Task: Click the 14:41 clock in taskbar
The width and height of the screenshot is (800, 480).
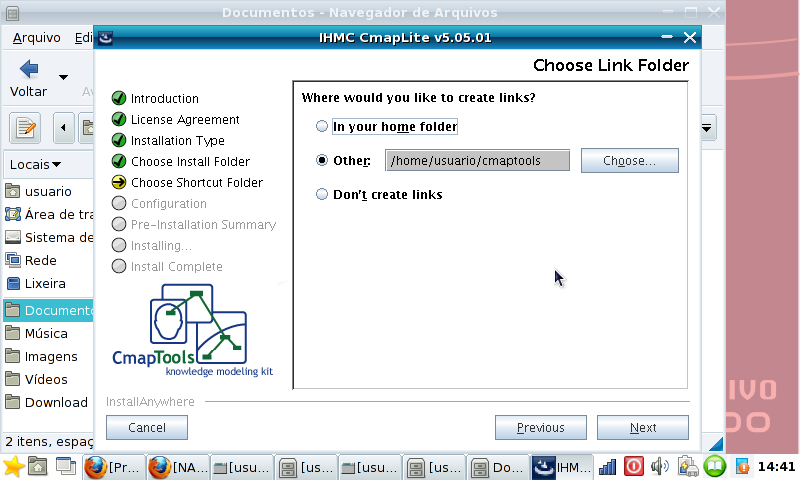Action: (x=776, y=467)
